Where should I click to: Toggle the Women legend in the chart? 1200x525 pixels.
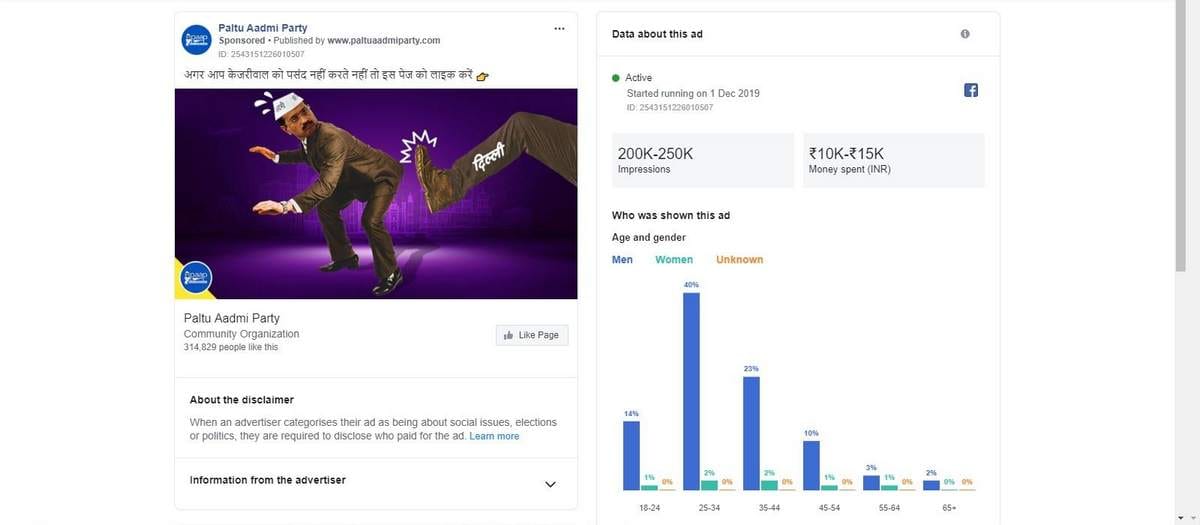(674, 260)
